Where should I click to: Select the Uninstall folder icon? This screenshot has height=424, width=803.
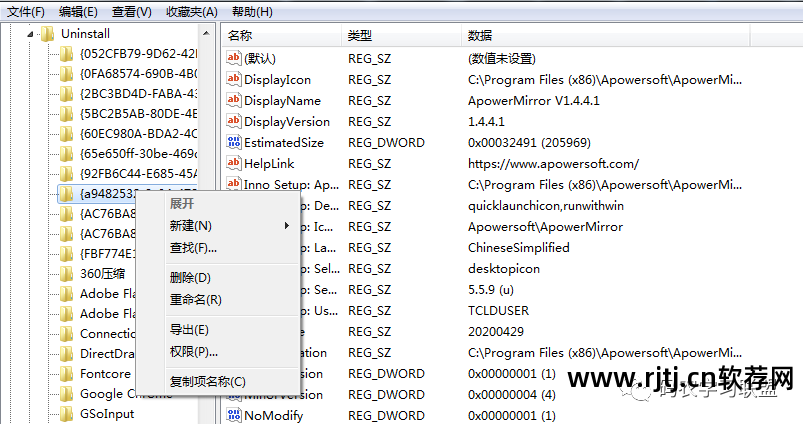coord(48,34)
